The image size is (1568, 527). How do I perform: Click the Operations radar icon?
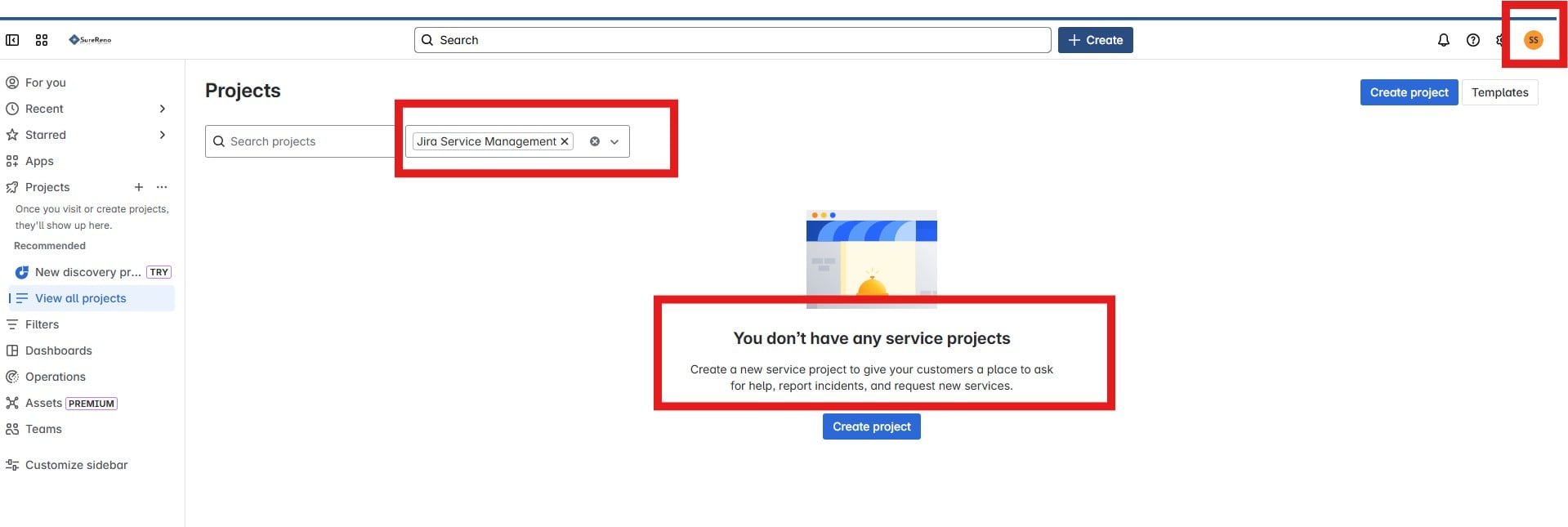(x=12, y=377)
